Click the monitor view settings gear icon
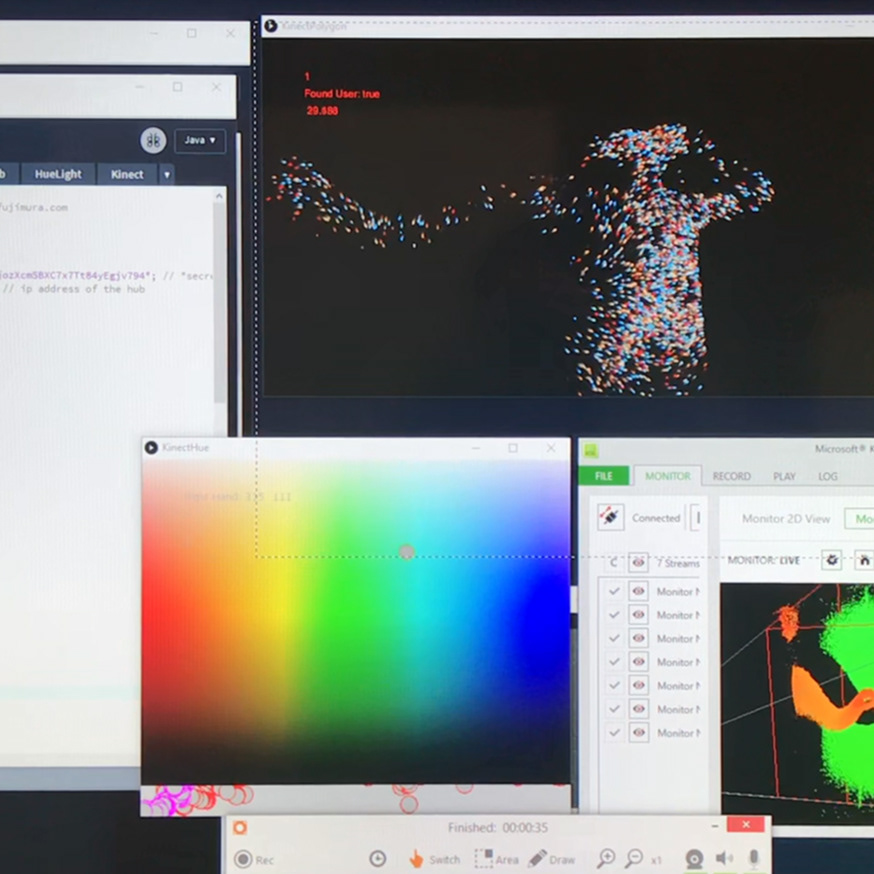The height and width of the screenshot is (874, 874). 831,560
